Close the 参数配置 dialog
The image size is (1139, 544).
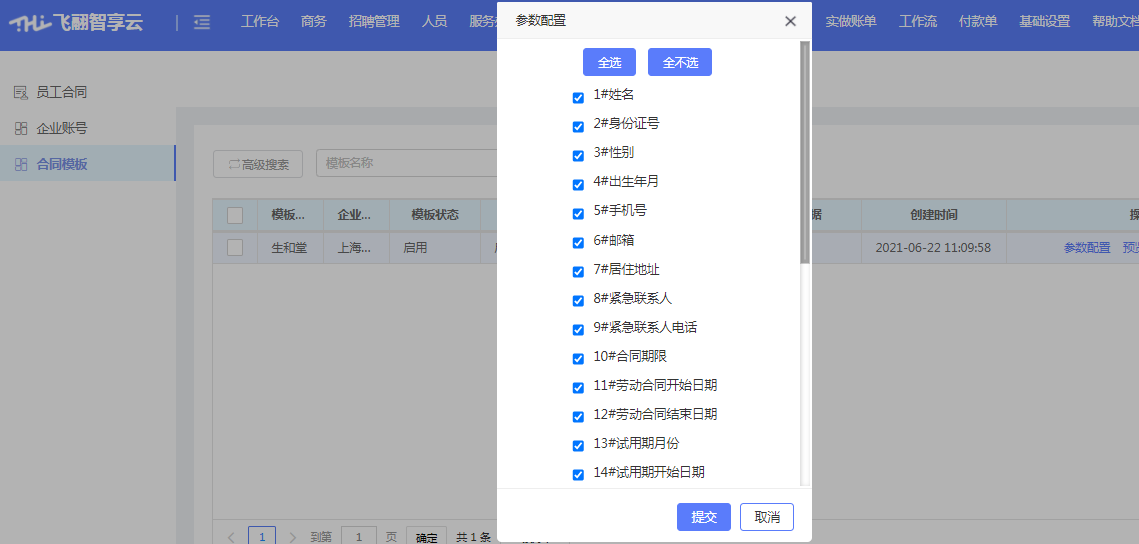tap(790, 21)
